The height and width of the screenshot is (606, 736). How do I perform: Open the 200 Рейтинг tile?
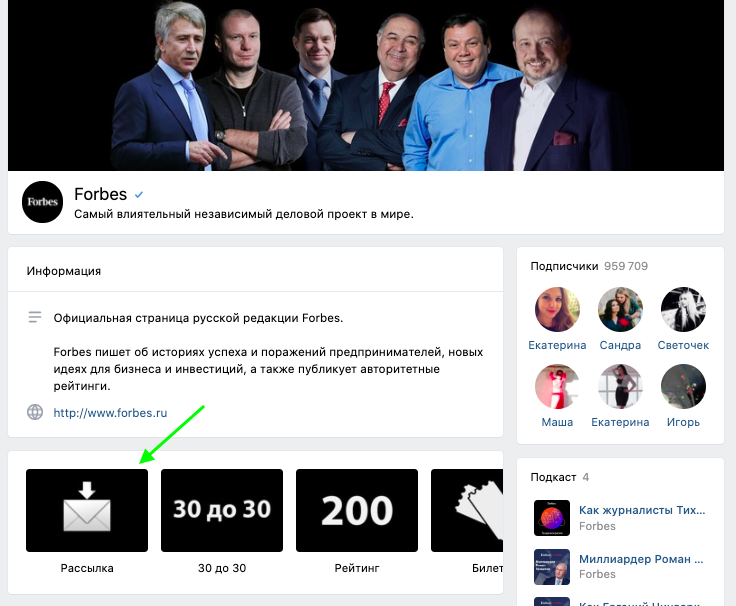pos(357,510)
